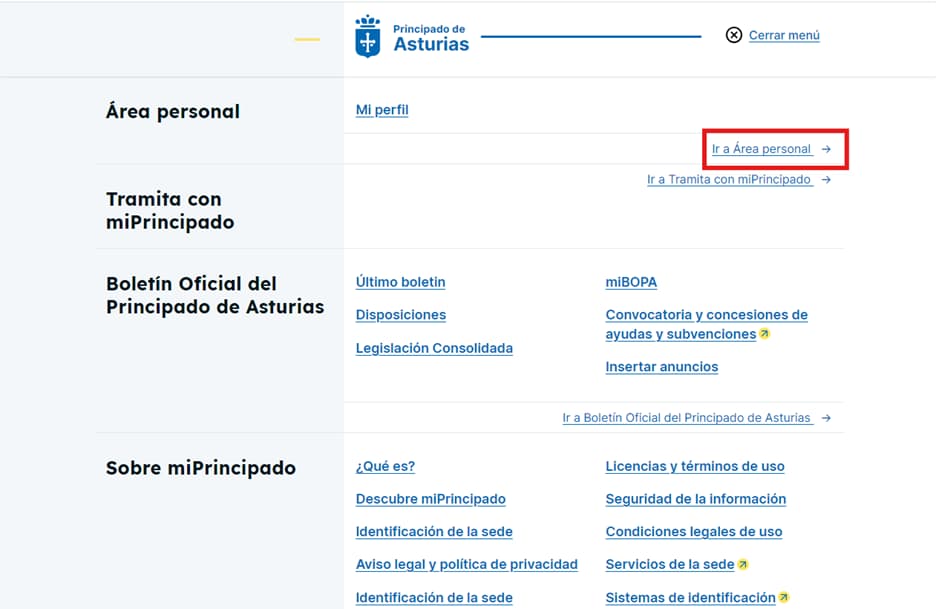
Task: Open the ¿Qué es? link
Action: coord(385,466)
